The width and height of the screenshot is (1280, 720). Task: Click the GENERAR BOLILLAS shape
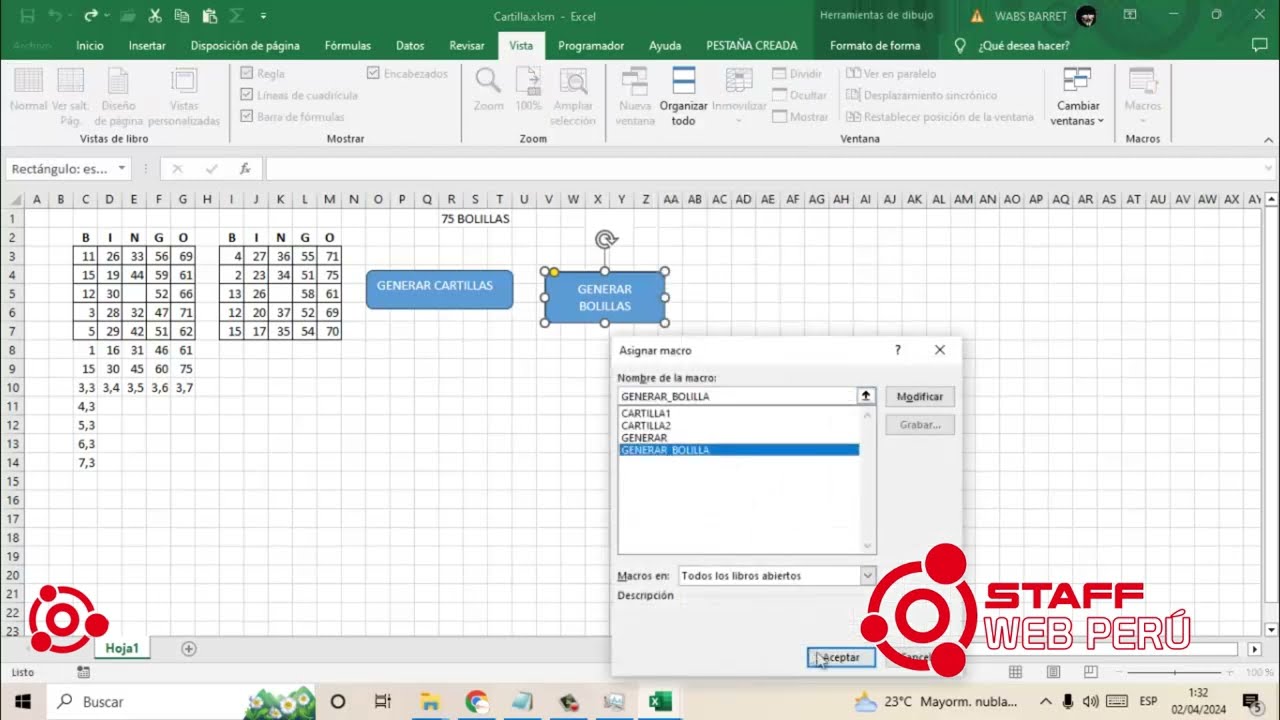pyautogui.click(x=605, y=298)
